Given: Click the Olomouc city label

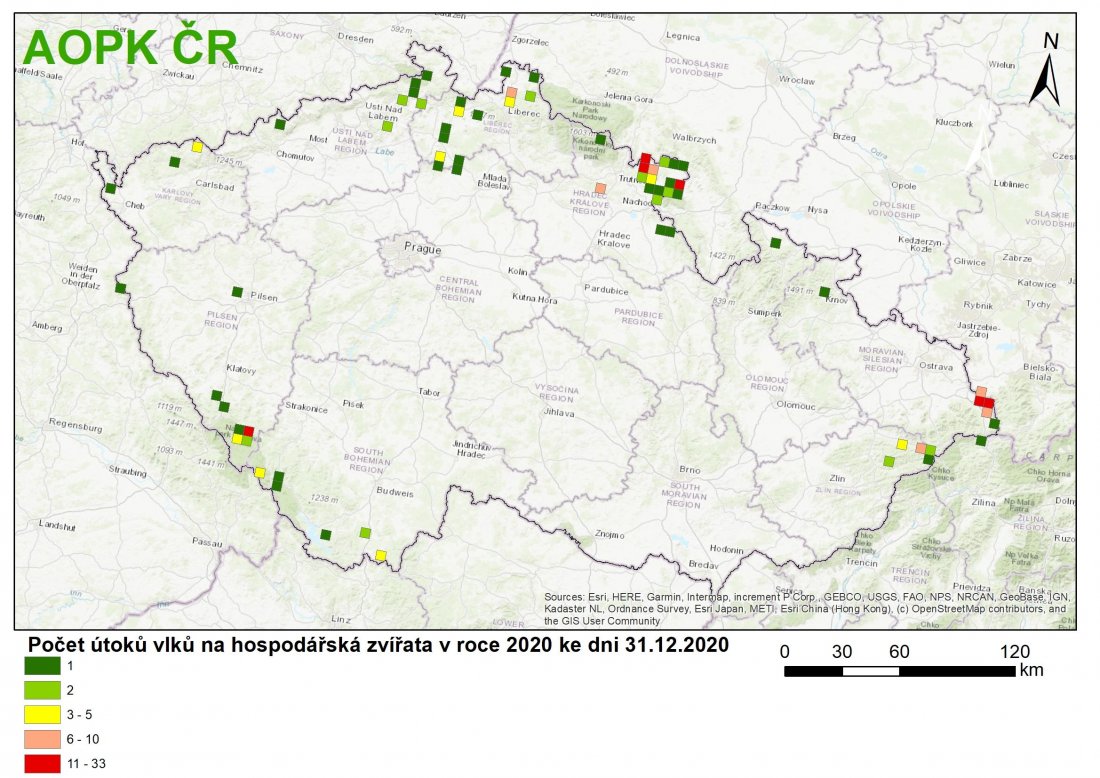Looking at the screenshot, I should tap(796, 405).
